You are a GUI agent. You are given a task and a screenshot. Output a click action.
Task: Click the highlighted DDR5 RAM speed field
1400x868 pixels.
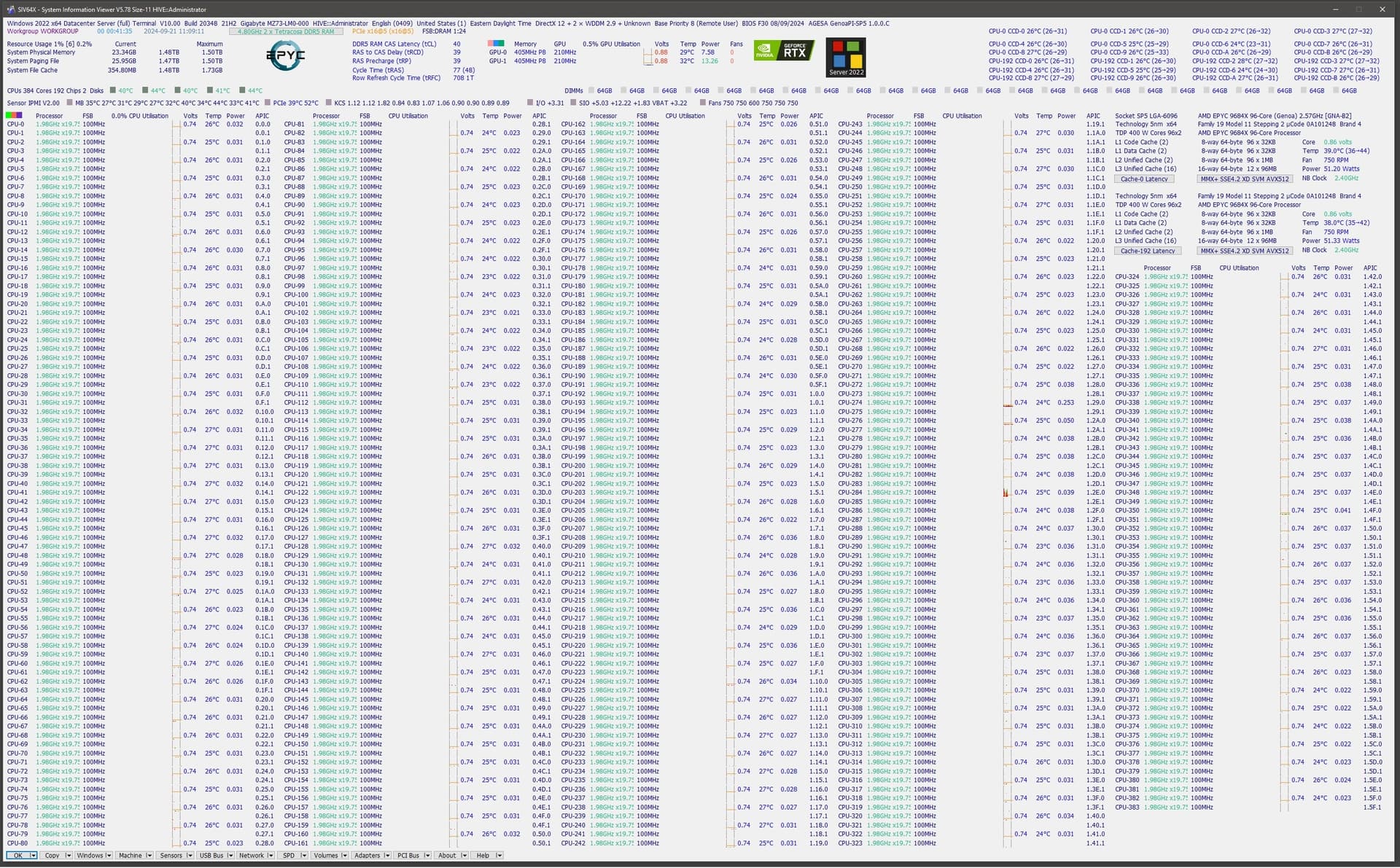[x=286, y=31]
